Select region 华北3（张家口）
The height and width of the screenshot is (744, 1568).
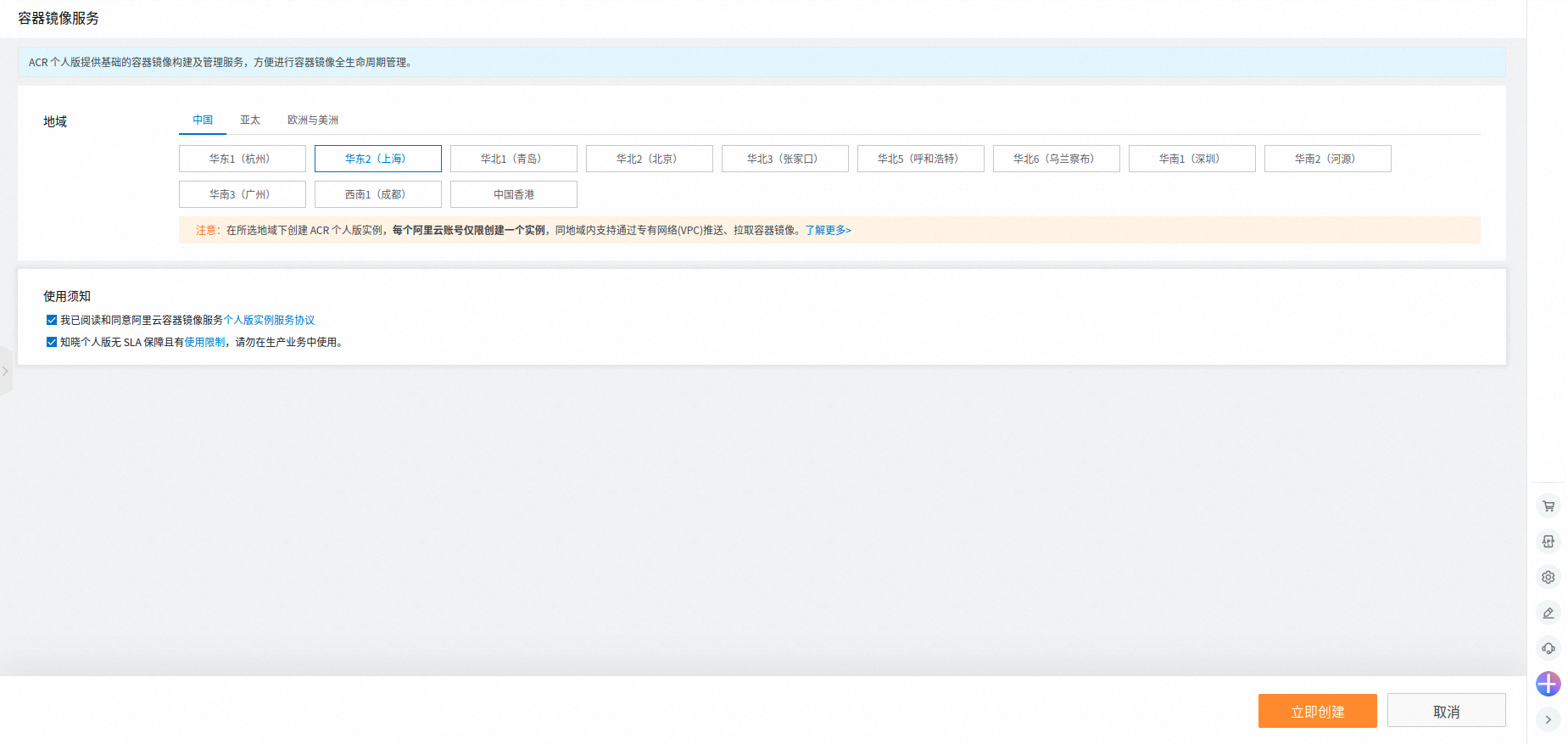pyautogui.click(x=785, y=159)
